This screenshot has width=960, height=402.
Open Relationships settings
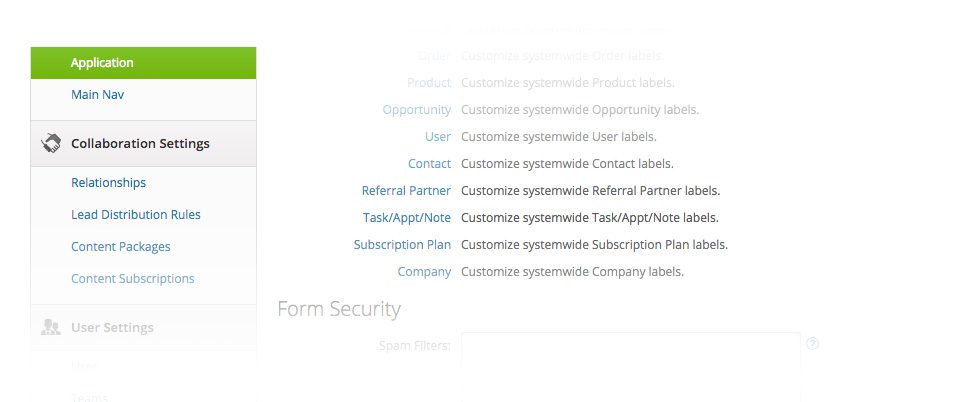tap(108, 183)
